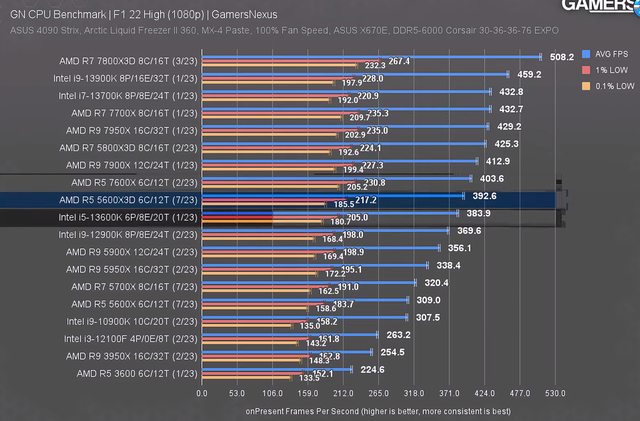Click the 508.2 average FPS value
640x421 pixels.
point(535,57)
